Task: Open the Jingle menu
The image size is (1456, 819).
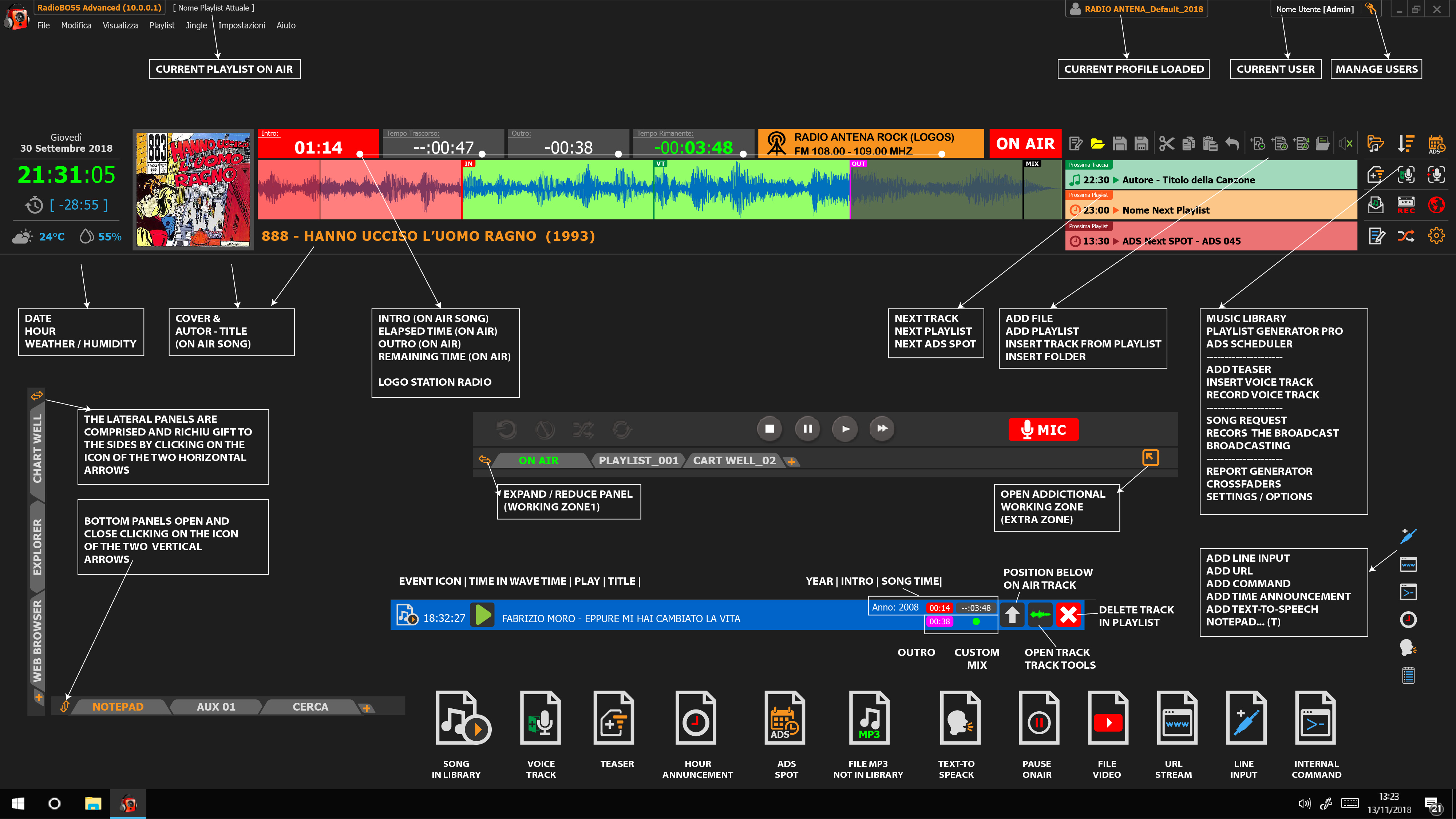Action: click(196, 25)
